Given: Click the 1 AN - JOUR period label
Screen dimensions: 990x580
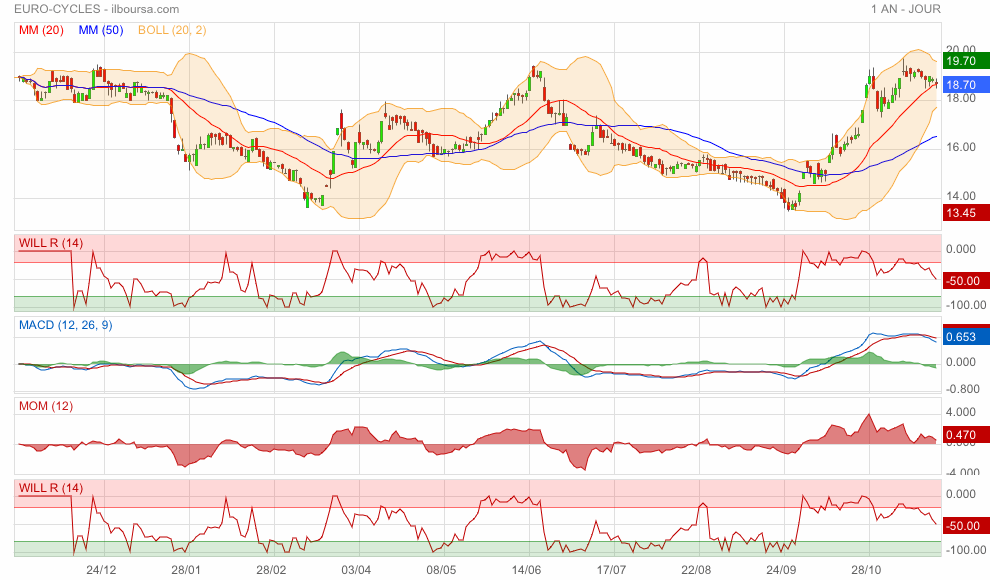Looking at the screenshot, I should click(x=905, y=9).
